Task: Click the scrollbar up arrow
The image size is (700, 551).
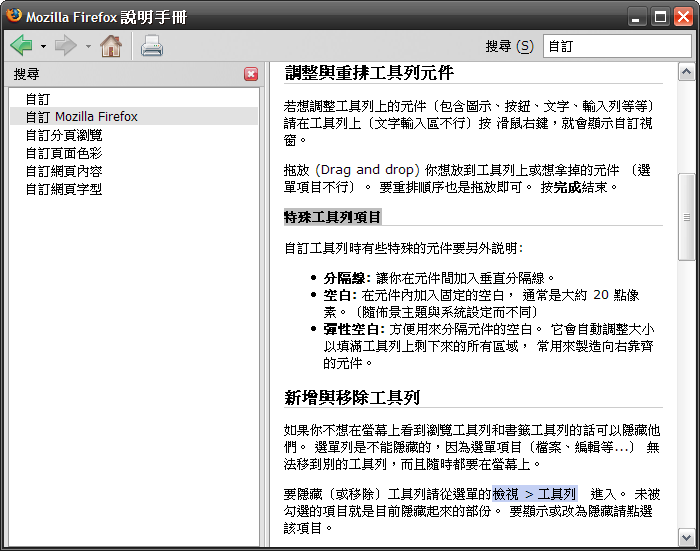Action: point(686,71)
